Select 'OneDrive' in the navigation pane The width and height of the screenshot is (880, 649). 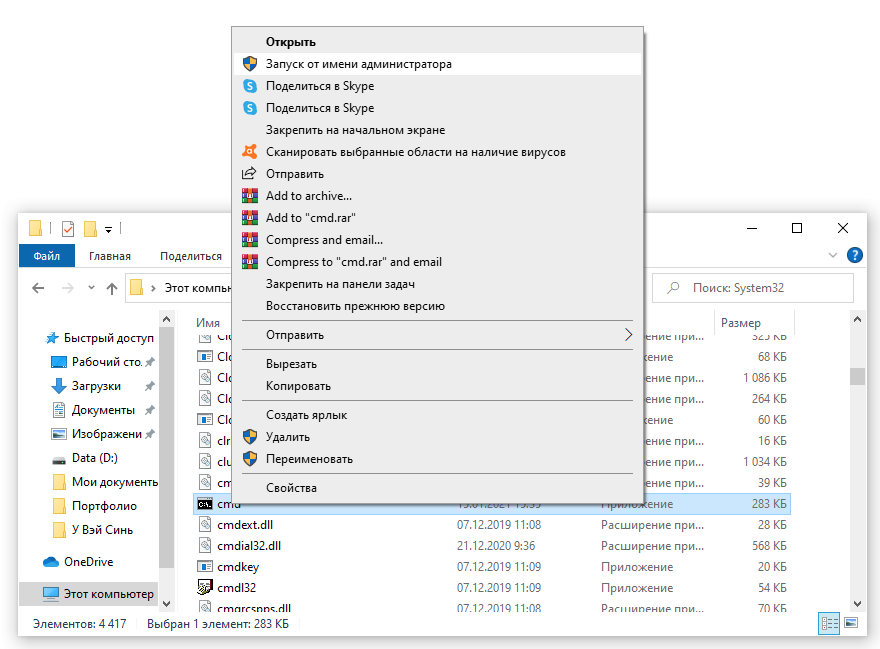click(x=89, y=562)
